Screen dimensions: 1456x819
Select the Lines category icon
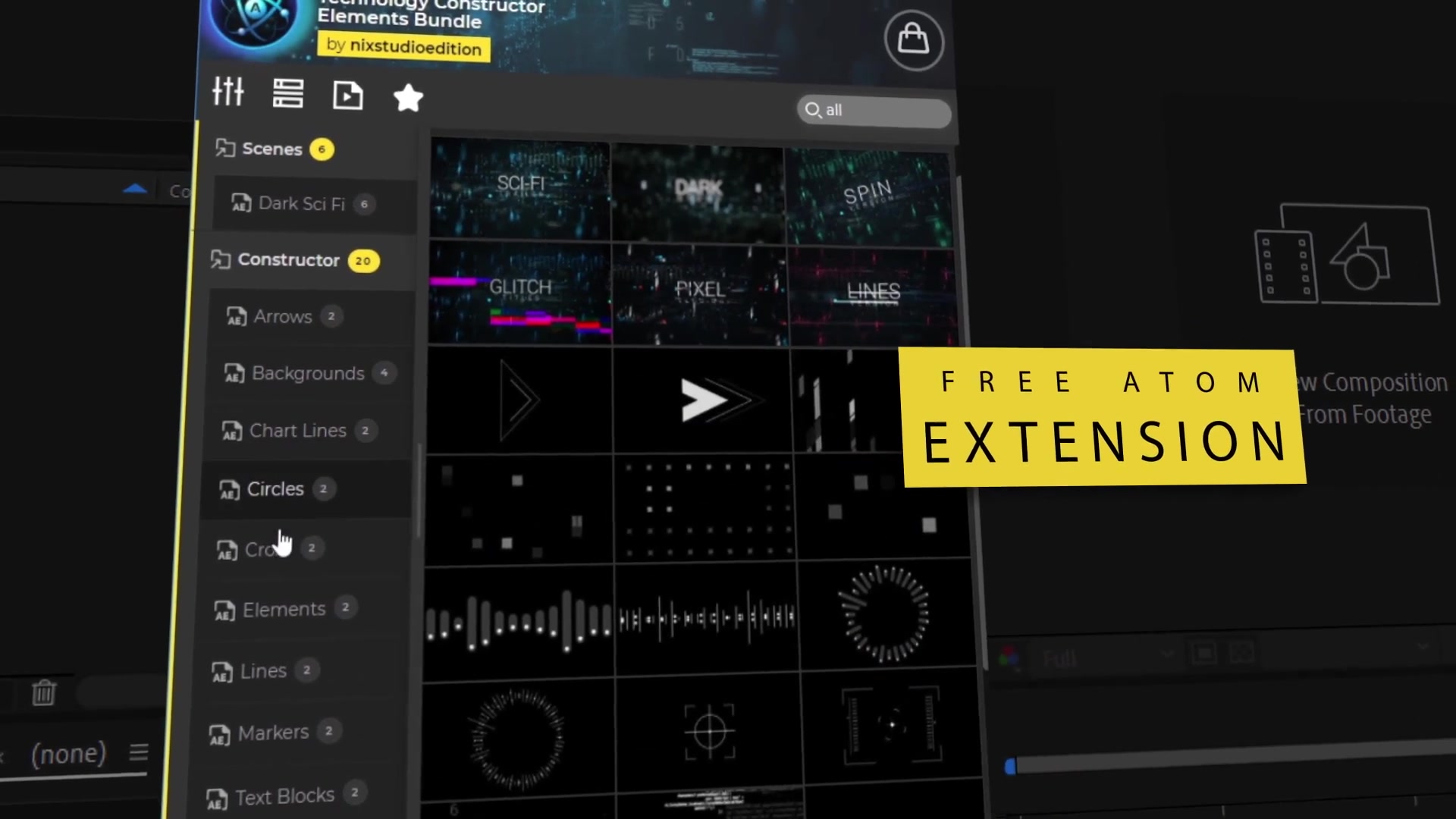221,670
